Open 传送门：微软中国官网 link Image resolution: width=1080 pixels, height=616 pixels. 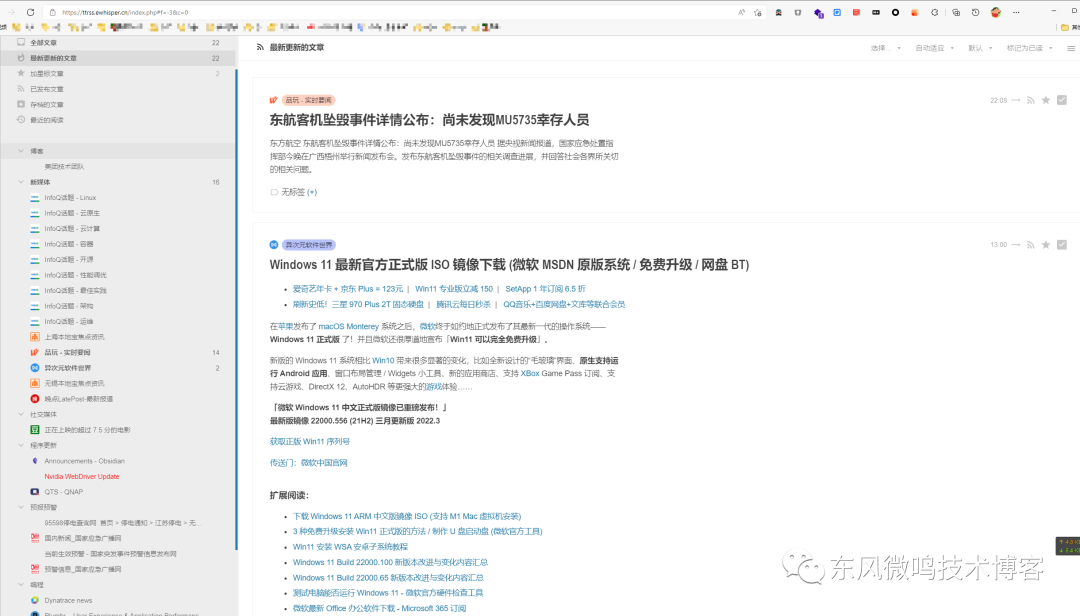click(x=309, y=463)
